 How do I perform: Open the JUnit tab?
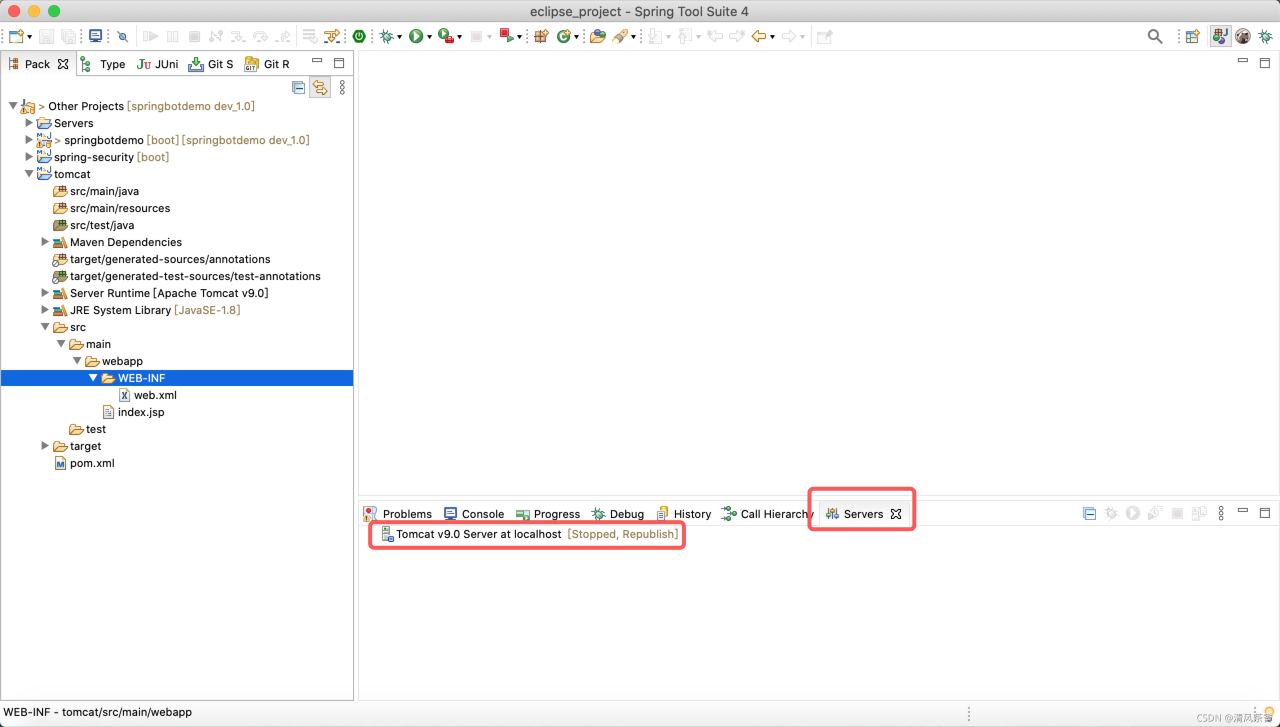point(158,63)
